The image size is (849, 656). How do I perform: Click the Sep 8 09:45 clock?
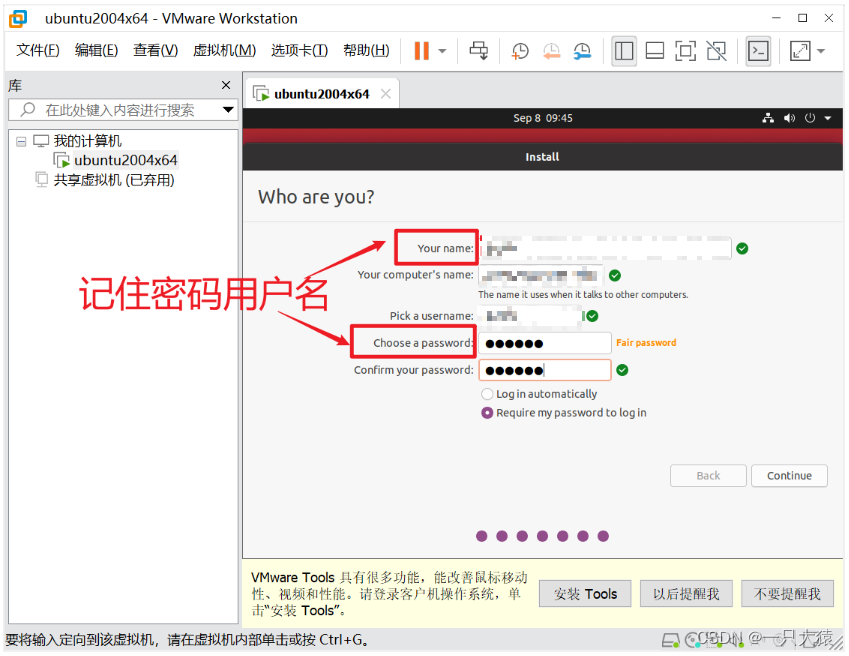(543, 118)
